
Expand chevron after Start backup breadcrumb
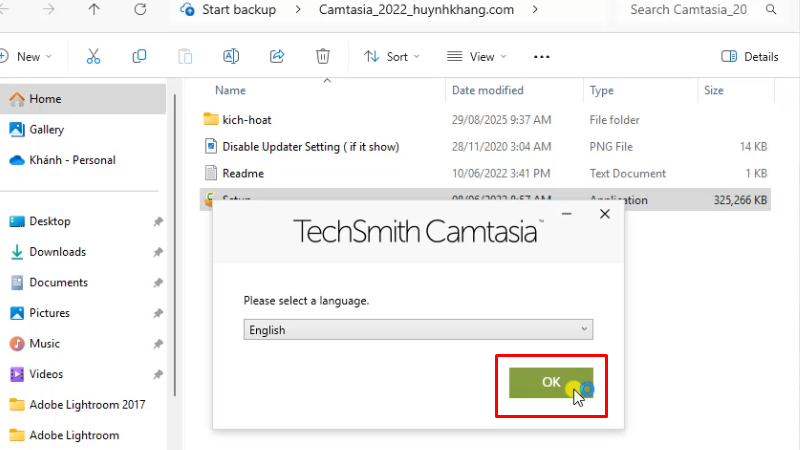[298, 10]
